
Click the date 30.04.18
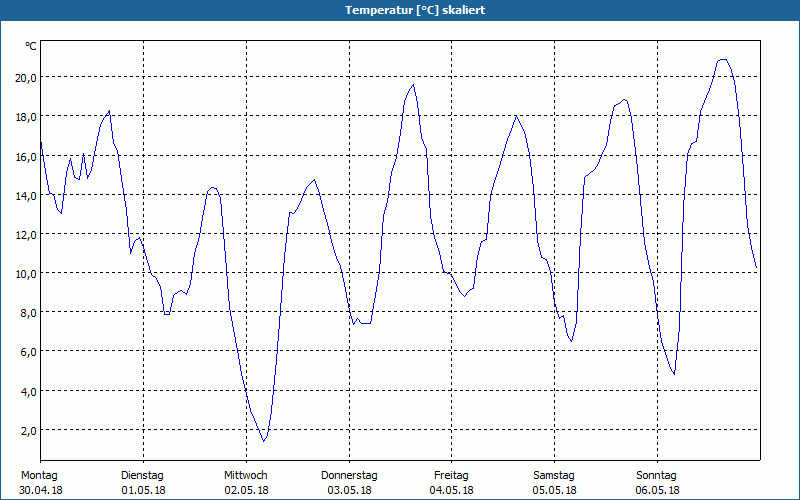click(x=41, y=490)
